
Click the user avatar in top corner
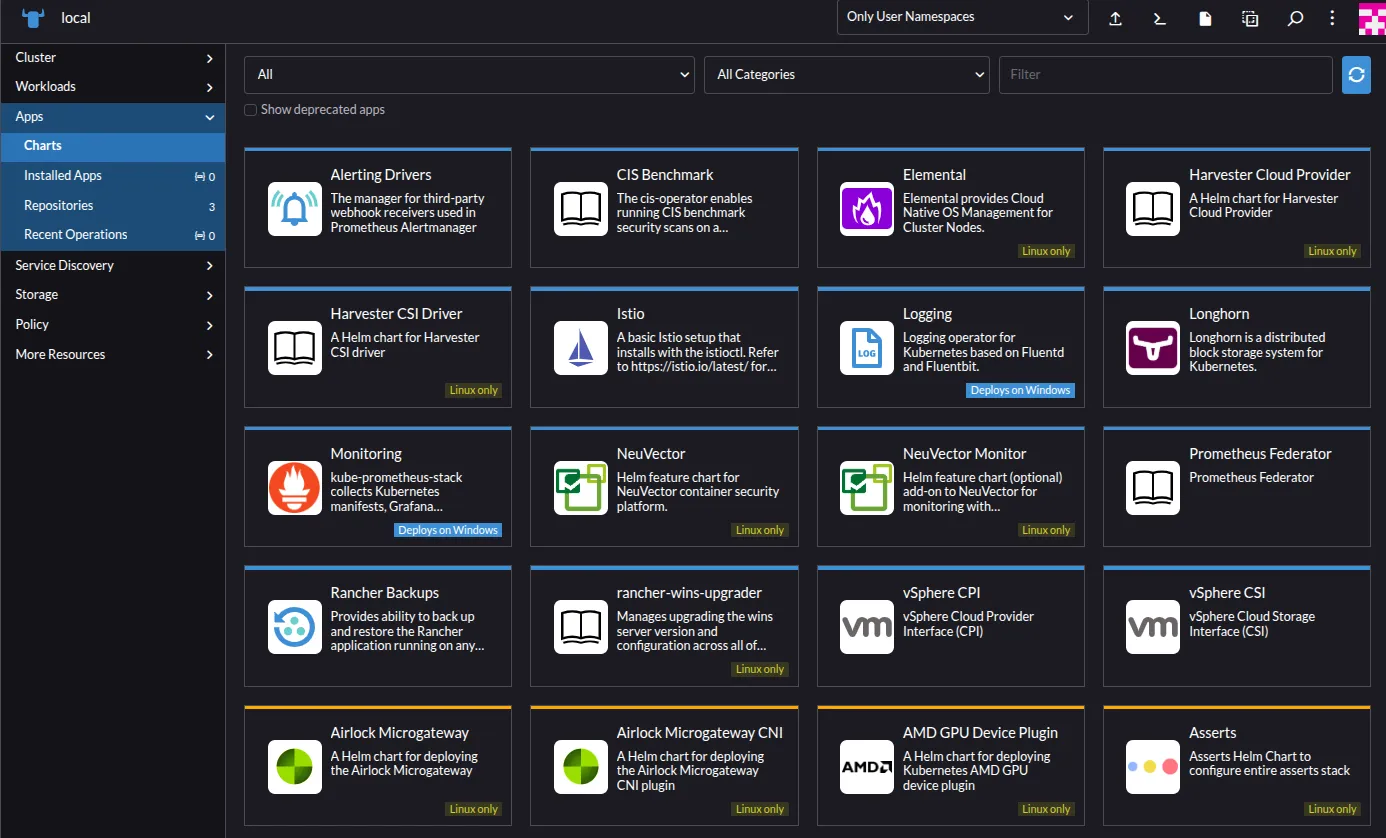(x=1371, y=18)
